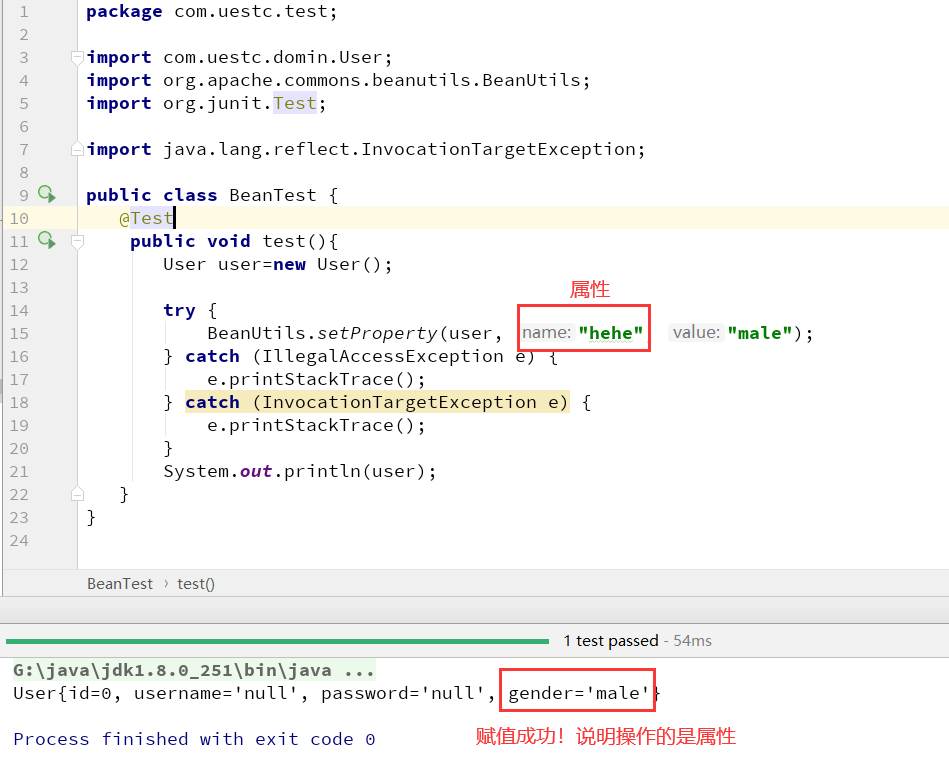The width and height of the screenshot is (949, 764).
Task: Click the jdk1.8.0_251 java command line
Action: [194, 670]
